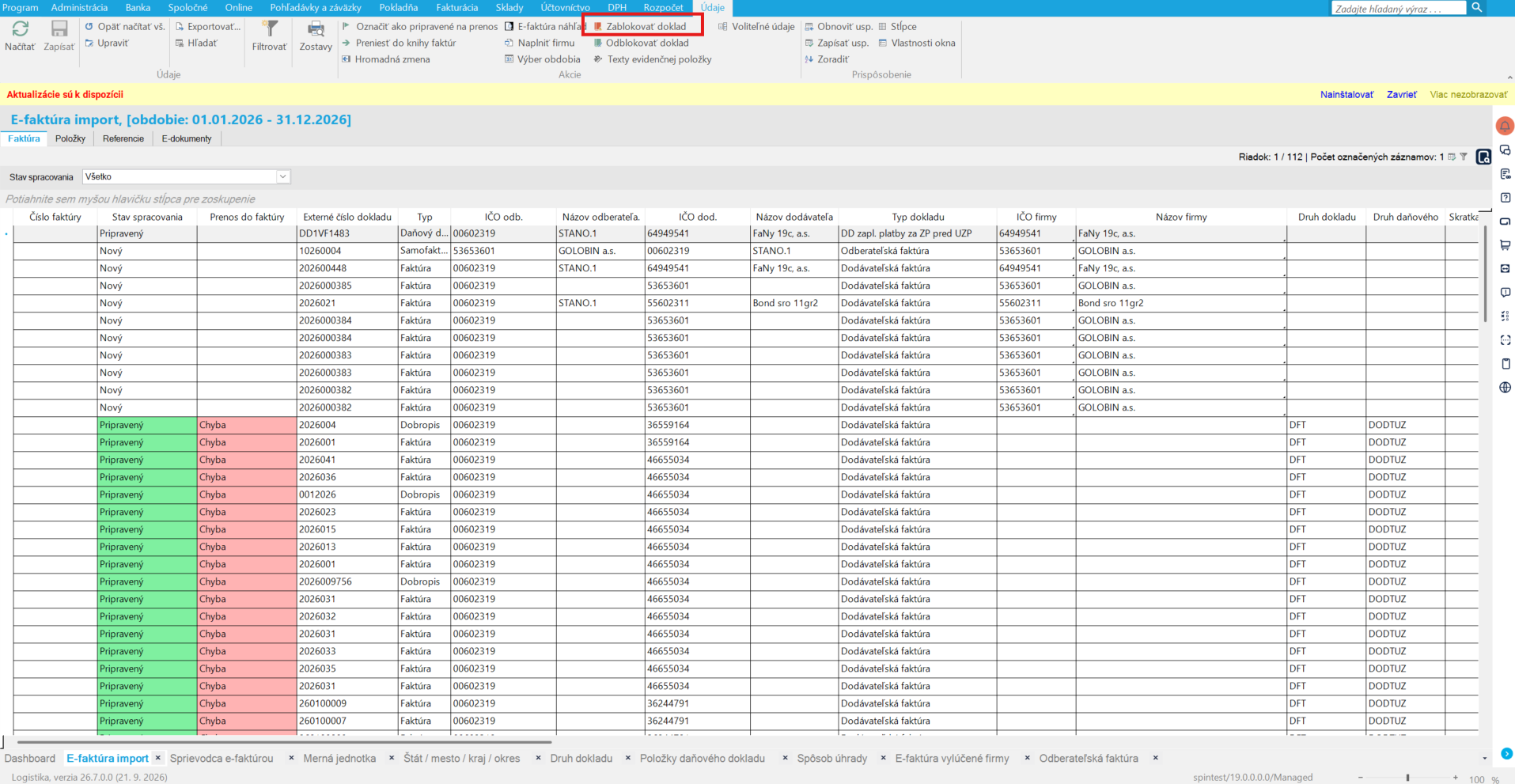
Task: Close the Sprievodca e-faktúrou tab
Action: [x=292, y=758]
